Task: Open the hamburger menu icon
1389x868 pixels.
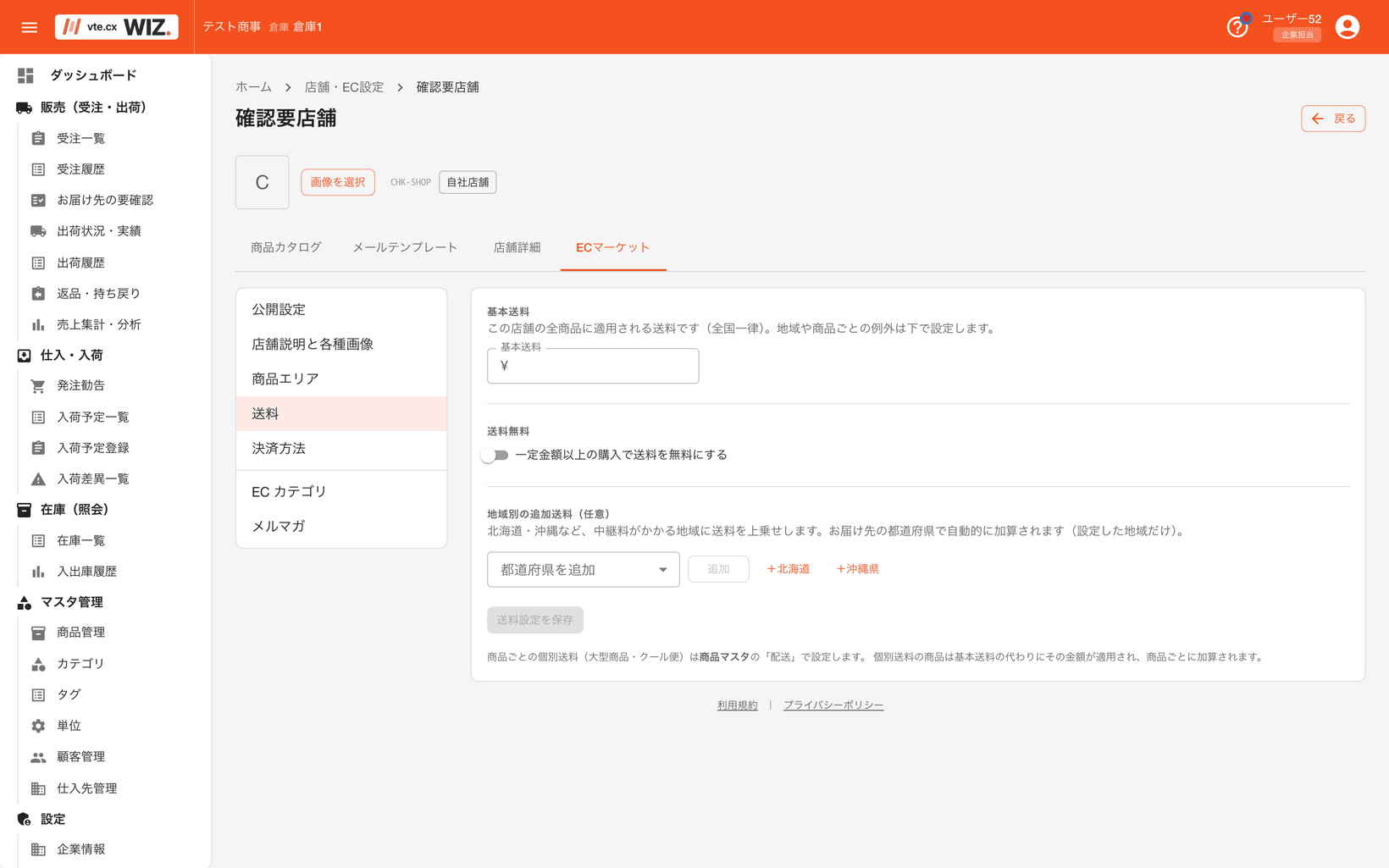Action: [x=30, y=27]
